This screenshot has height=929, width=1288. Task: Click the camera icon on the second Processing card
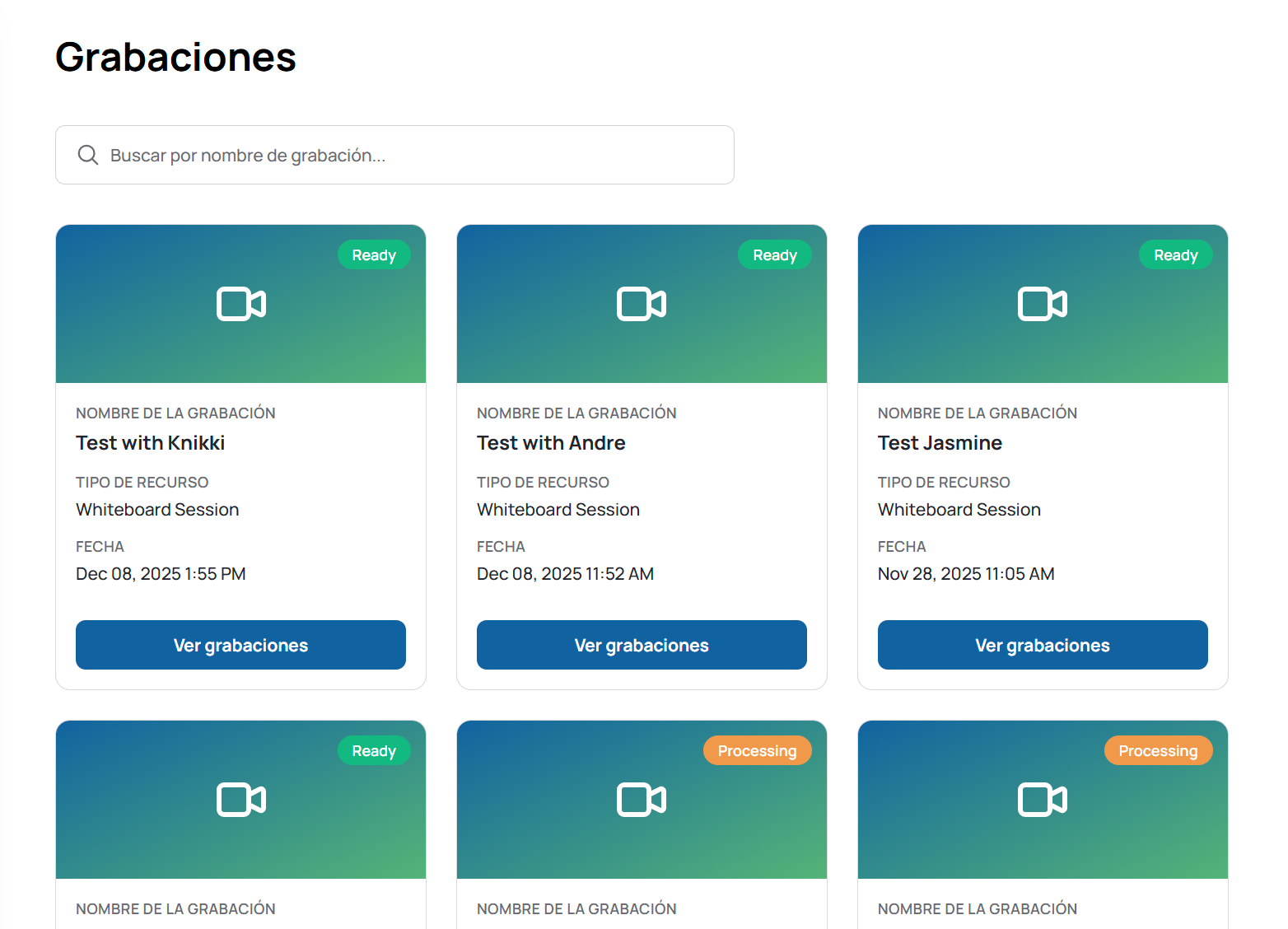coord(1043,799)
